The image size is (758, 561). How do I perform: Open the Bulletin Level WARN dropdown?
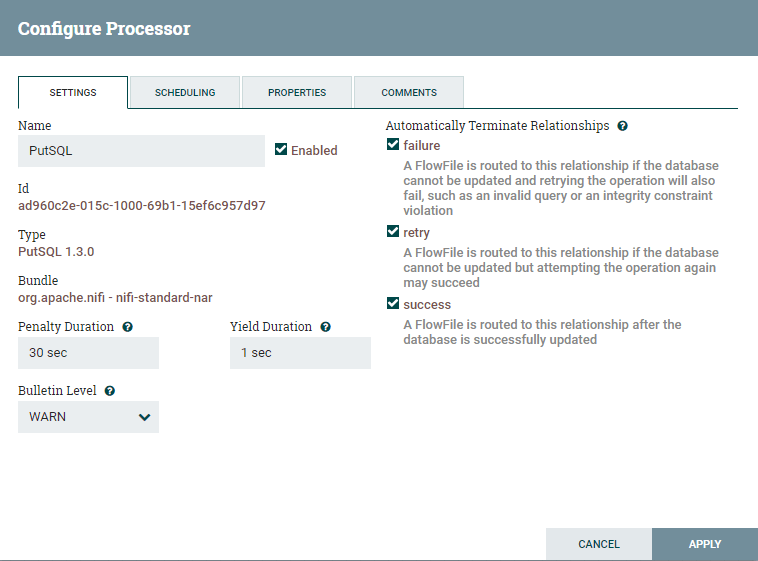(88, 417)
